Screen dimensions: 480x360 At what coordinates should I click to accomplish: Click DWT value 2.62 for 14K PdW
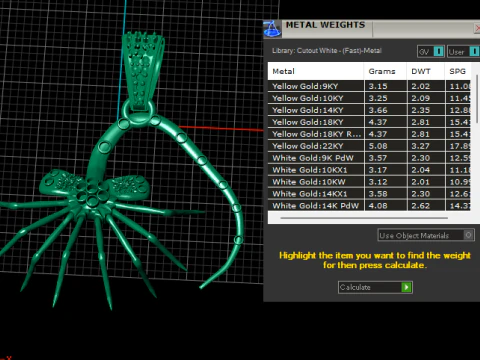421,206
